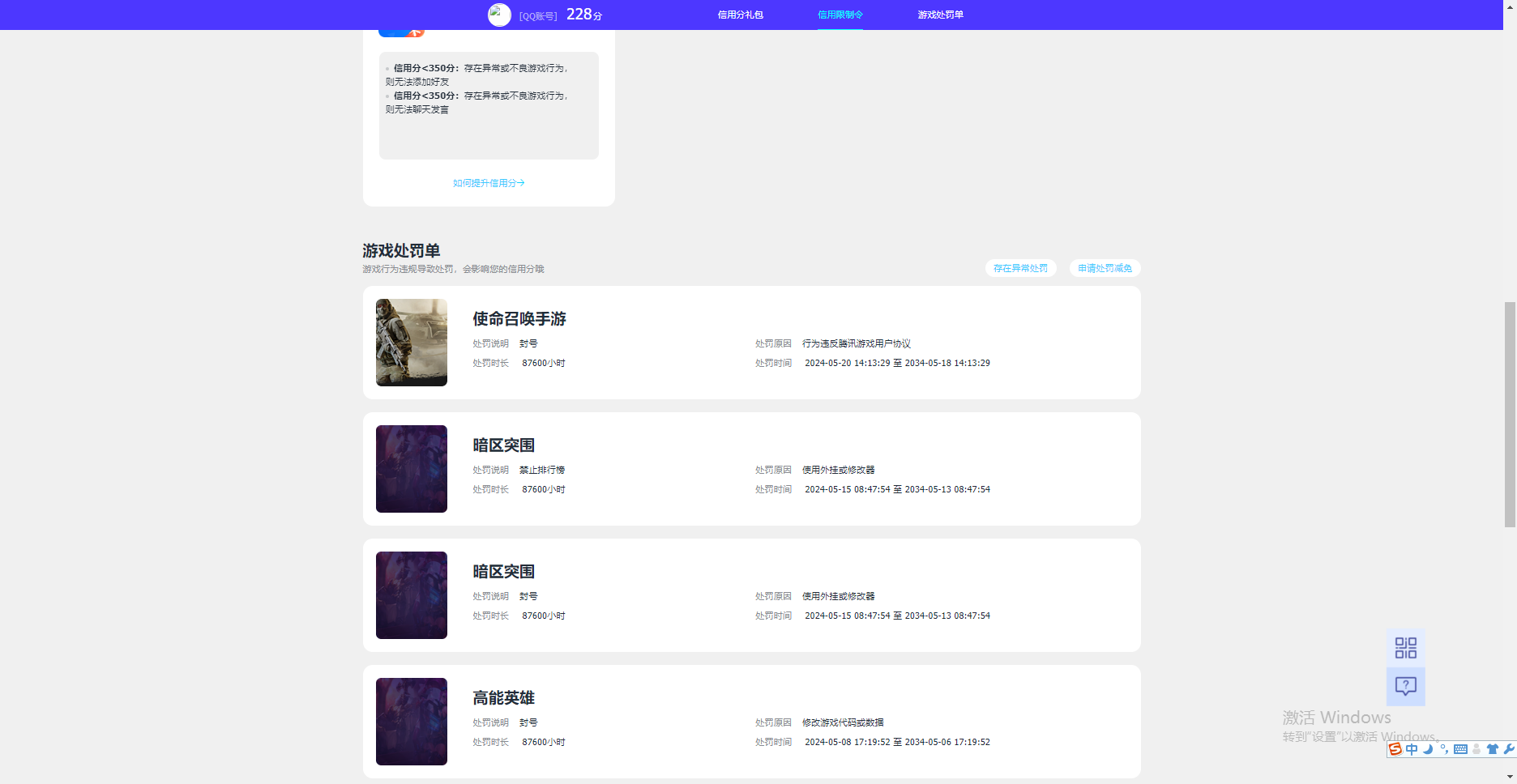This screenshot has width=1517, height=784.
Task: Select the 使命召唤手游 title text
Action: (519, 319)
